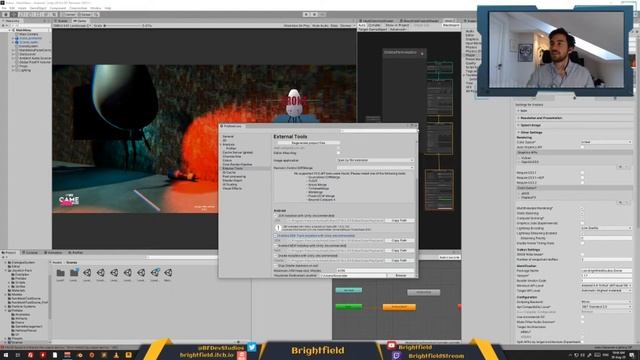Click the warning icon under the JDK path
Screen dimensions: 640x360
click(278, 228)
